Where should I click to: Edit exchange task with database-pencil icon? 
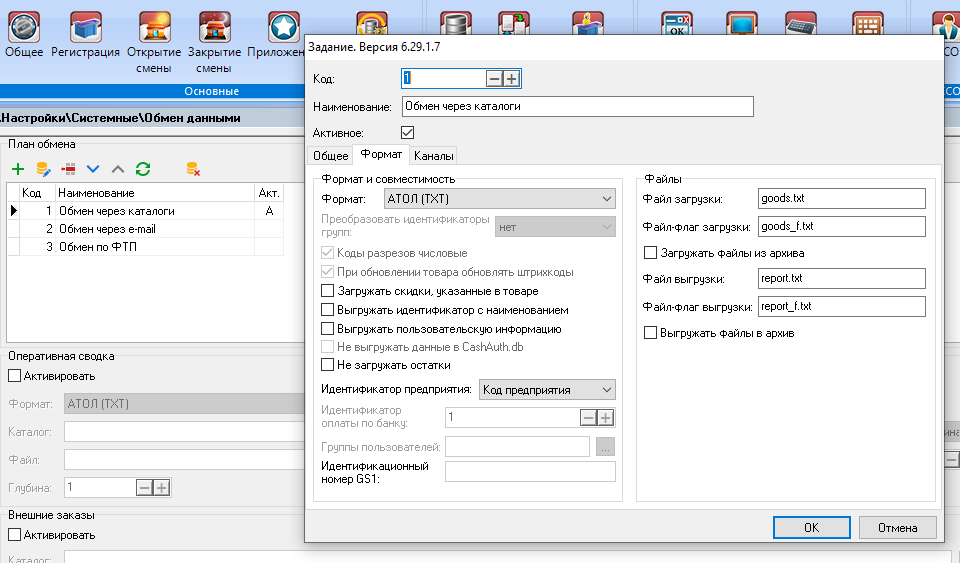point(43,169)
